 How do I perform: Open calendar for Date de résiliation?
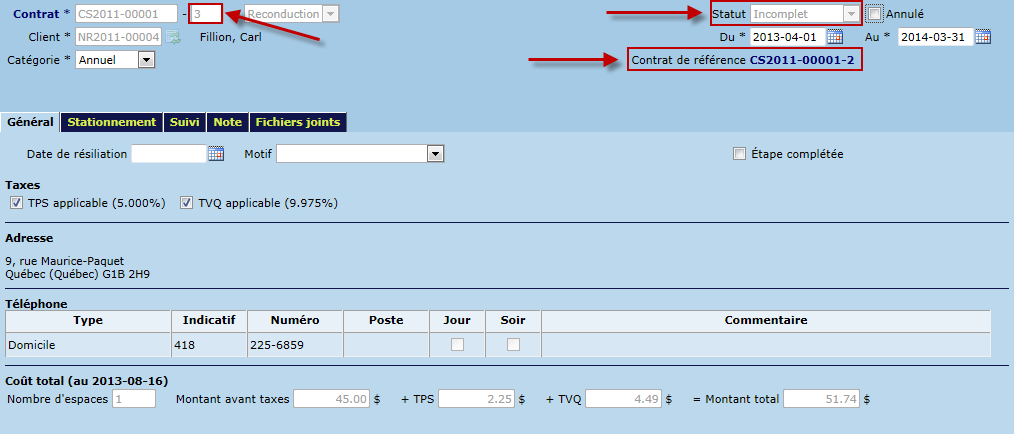point(216,154)
